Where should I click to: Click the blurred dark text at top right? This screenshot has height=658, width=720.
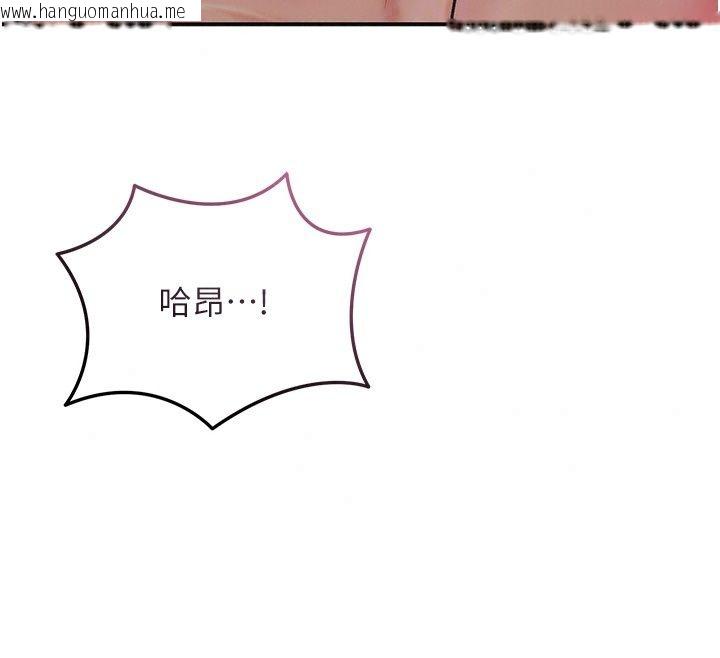pyautogui.click(x=574, y=26)
